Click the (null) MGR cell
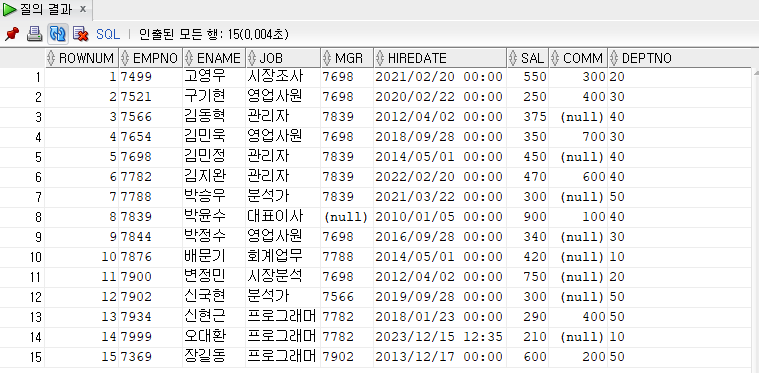 coord(347,217)
